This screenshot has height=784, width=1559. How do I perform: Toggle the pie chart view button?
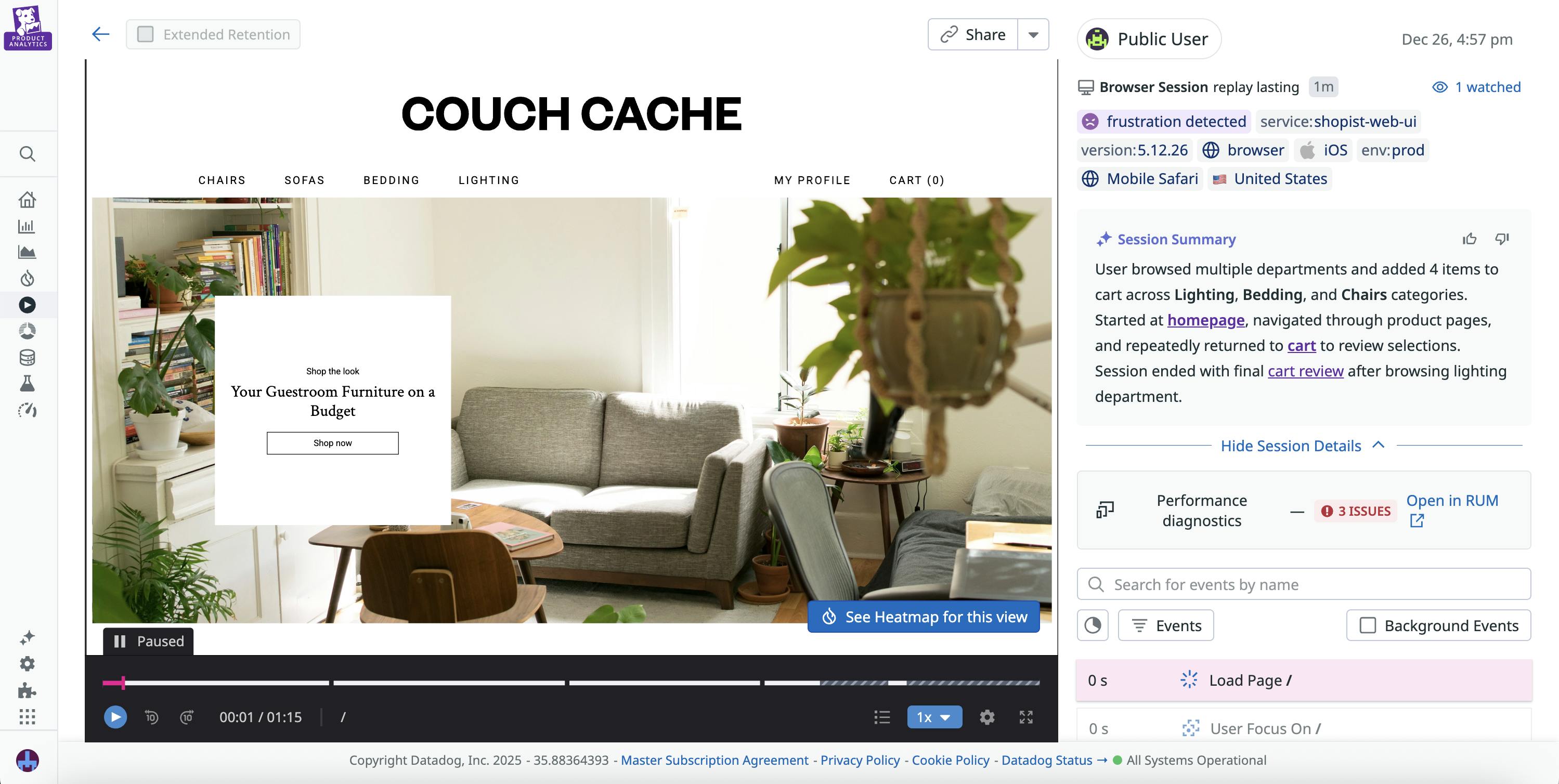(1093, 625)
